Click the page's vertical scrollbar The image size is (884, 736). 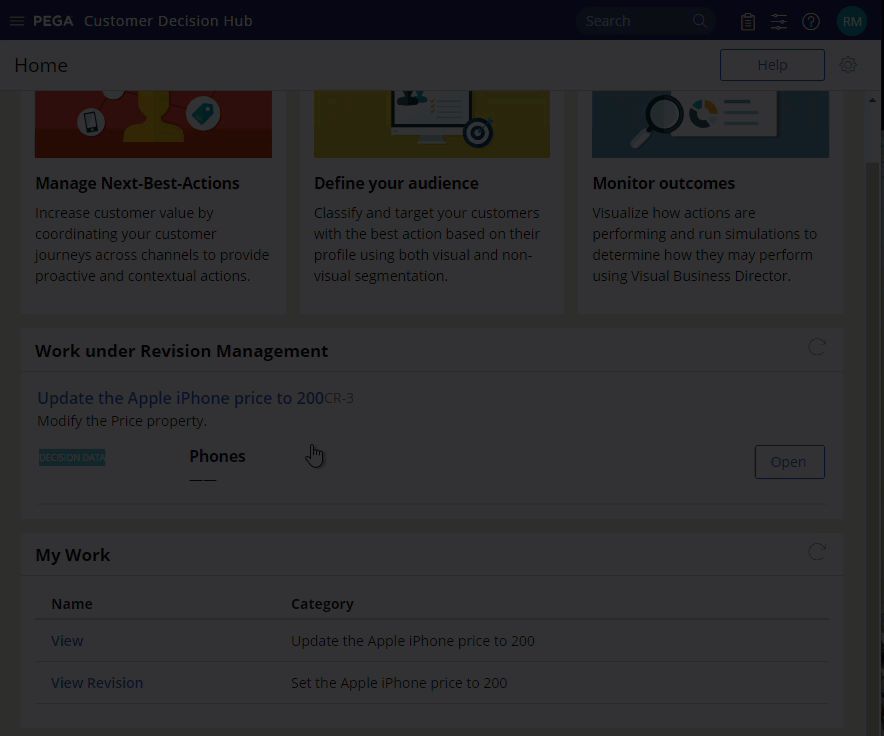[872, 400]
